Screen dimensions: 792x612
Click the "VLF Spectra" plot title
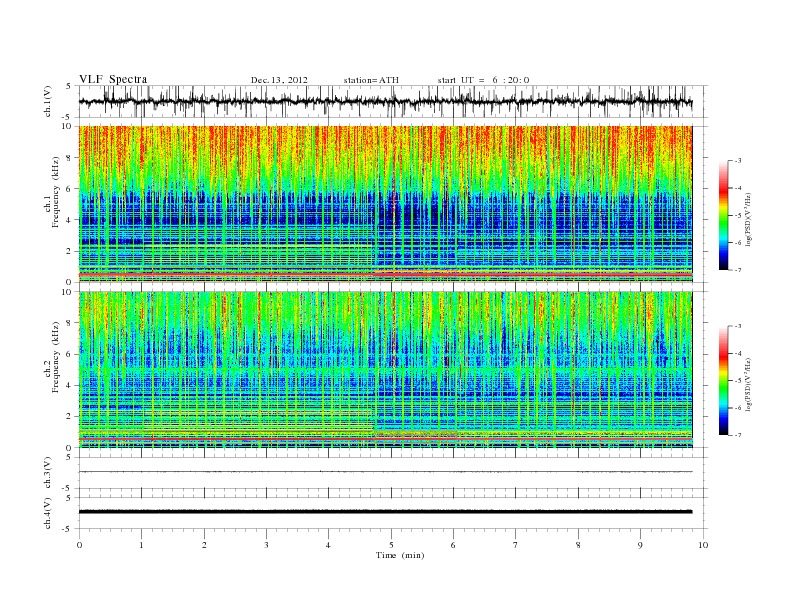click(x=113, y=79)
